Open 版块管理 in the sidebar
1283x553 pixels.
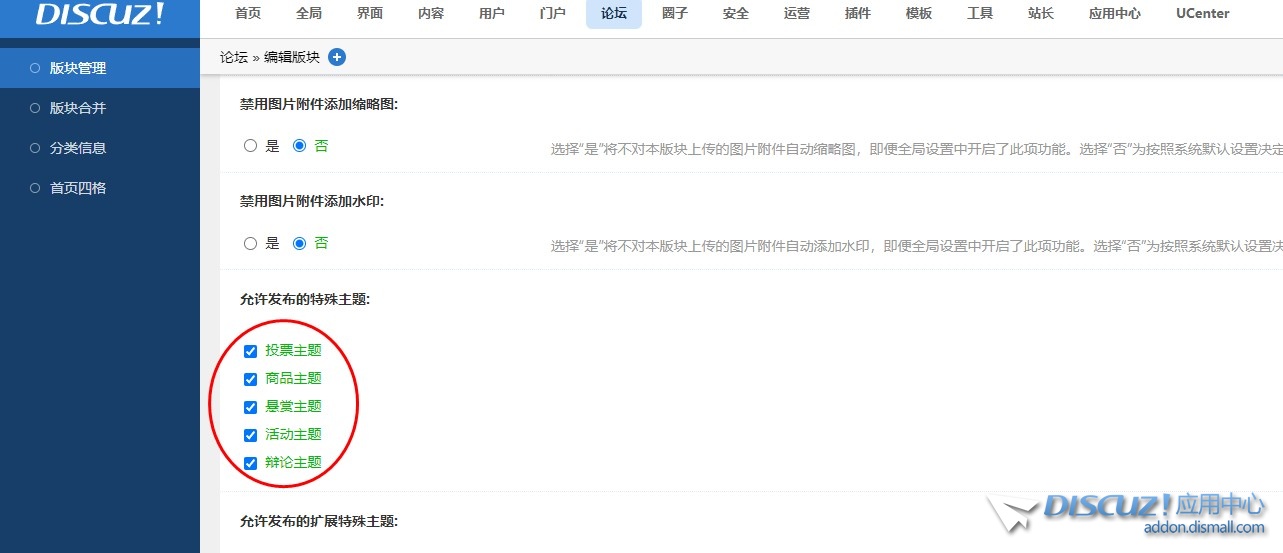pyautogui.click(x=78, y=68)
